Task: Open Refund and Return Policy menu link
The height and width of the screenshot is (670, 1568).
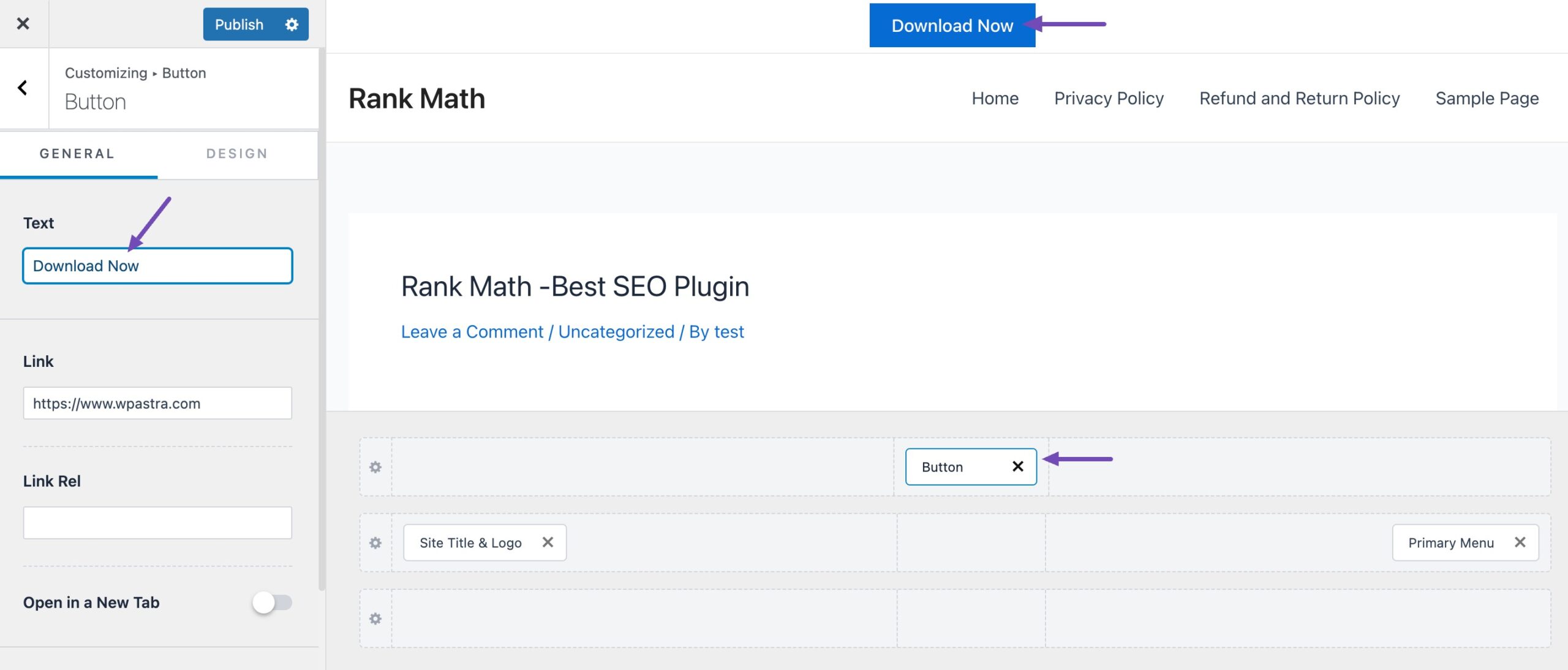Action: tap(1299, 99)
